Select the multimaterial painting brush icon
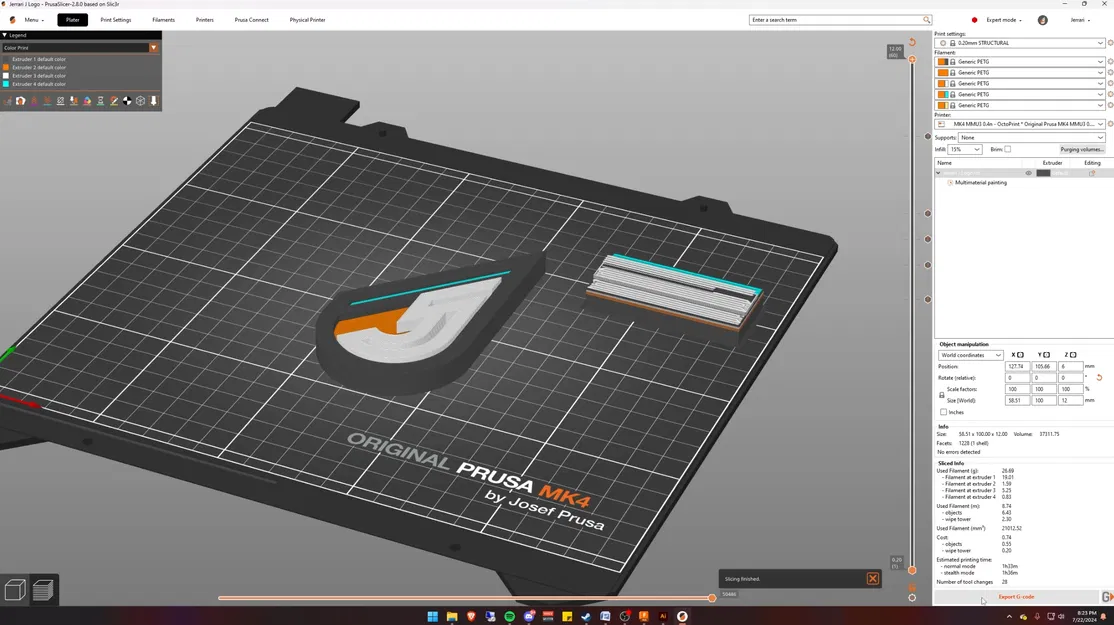The height and width of the screenshot is (625, 1114). (950, 182)
